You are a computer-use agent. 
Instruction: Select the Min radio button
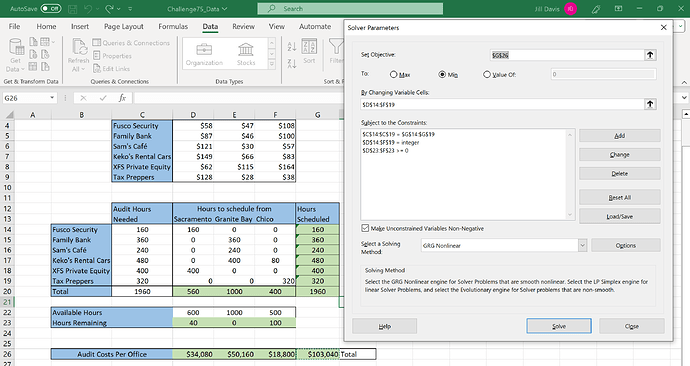[x=442, y=74]
